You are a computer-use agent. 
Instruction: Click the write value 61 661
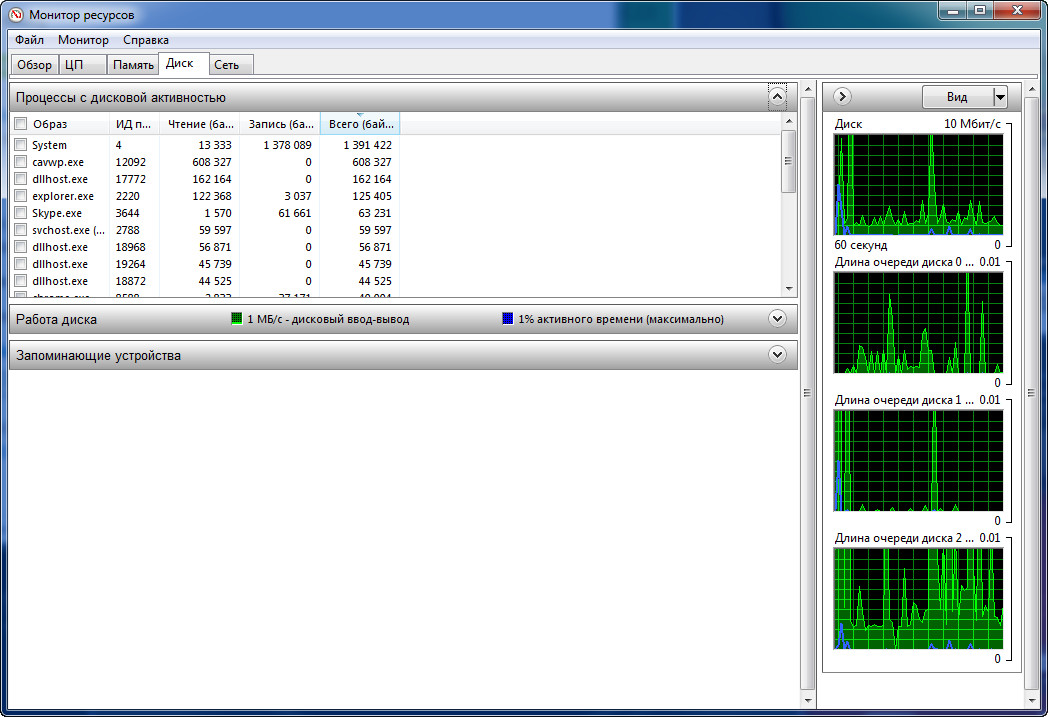pos(295,213)
